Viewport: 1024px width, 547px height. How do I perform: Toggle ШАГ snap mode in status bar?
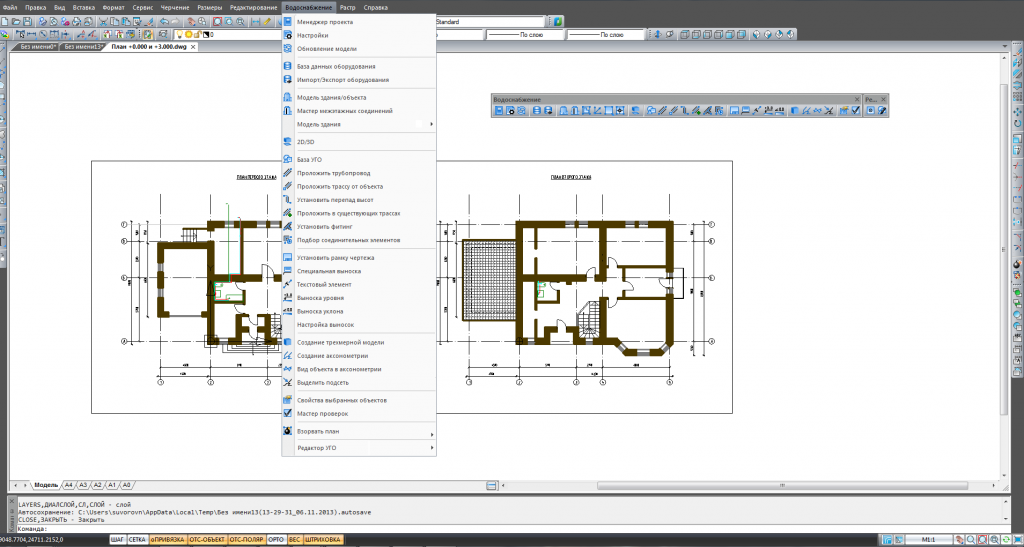coord(118,540)
